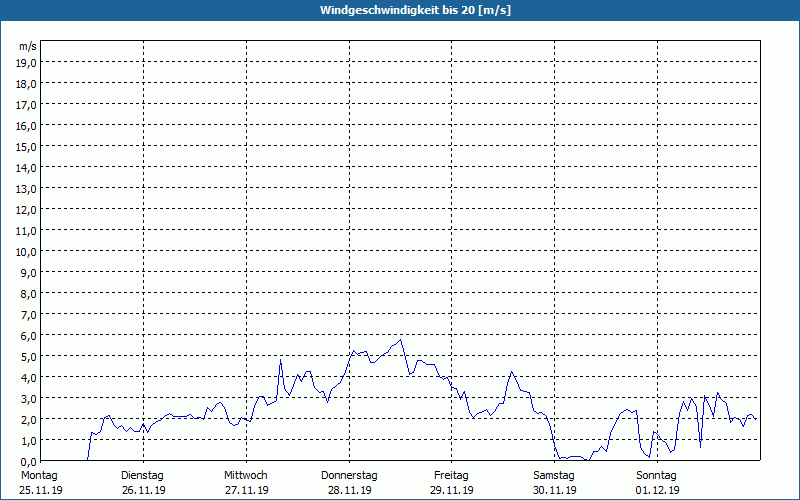Click the date '27.11.19'
Image resolution: width=800 pixels, height=500 pixels.
coord(247,490)
